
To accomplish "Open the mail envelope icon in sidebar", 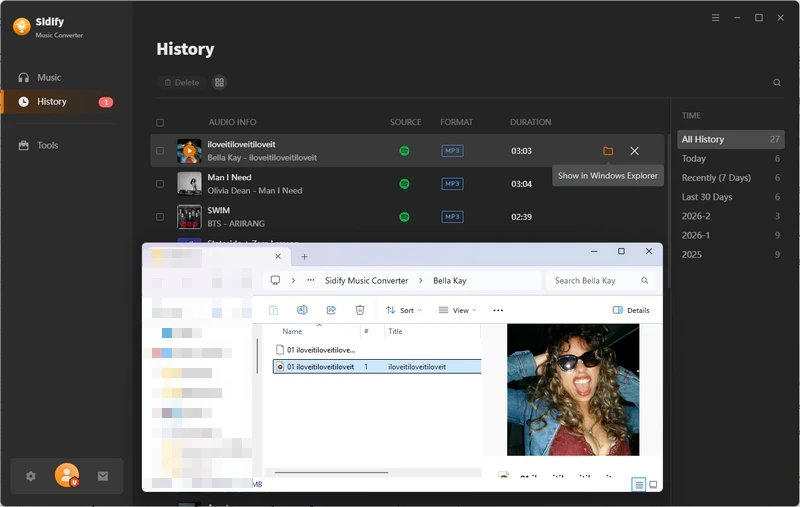I will coord(103,477).
